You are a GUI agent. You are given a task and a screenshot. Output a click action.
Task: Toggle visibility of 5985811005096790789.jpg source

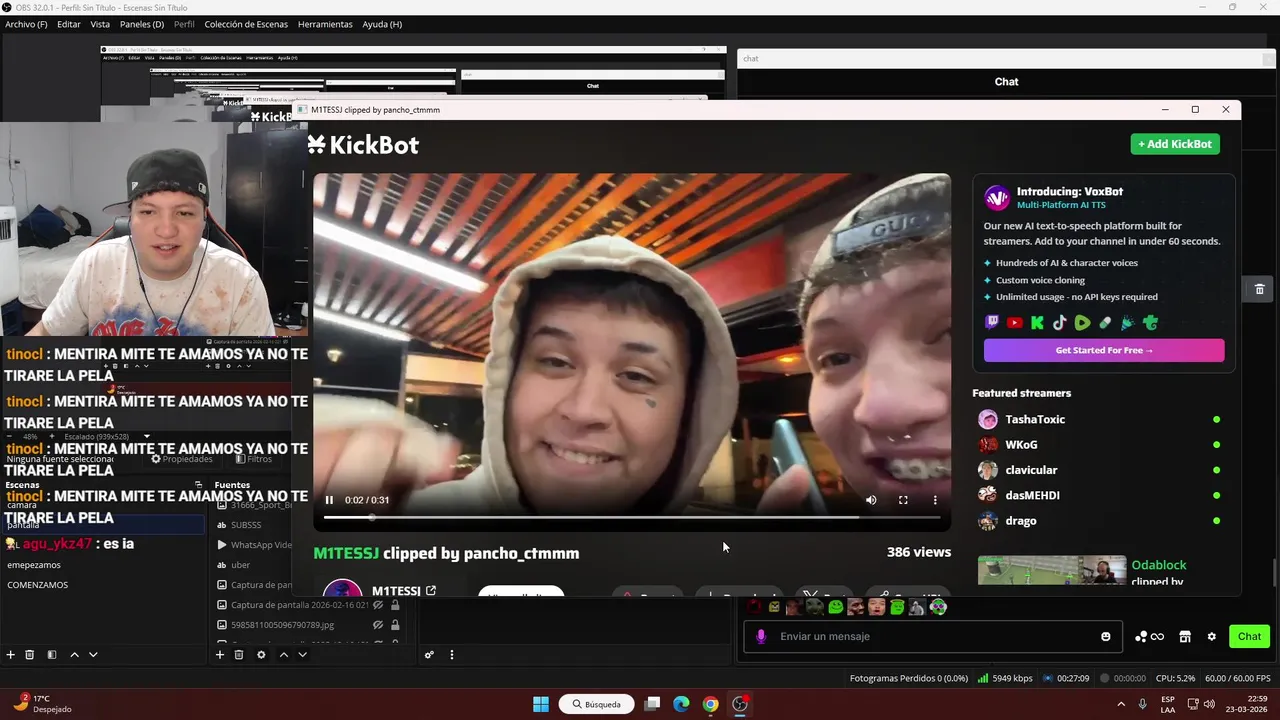point(378,625)
